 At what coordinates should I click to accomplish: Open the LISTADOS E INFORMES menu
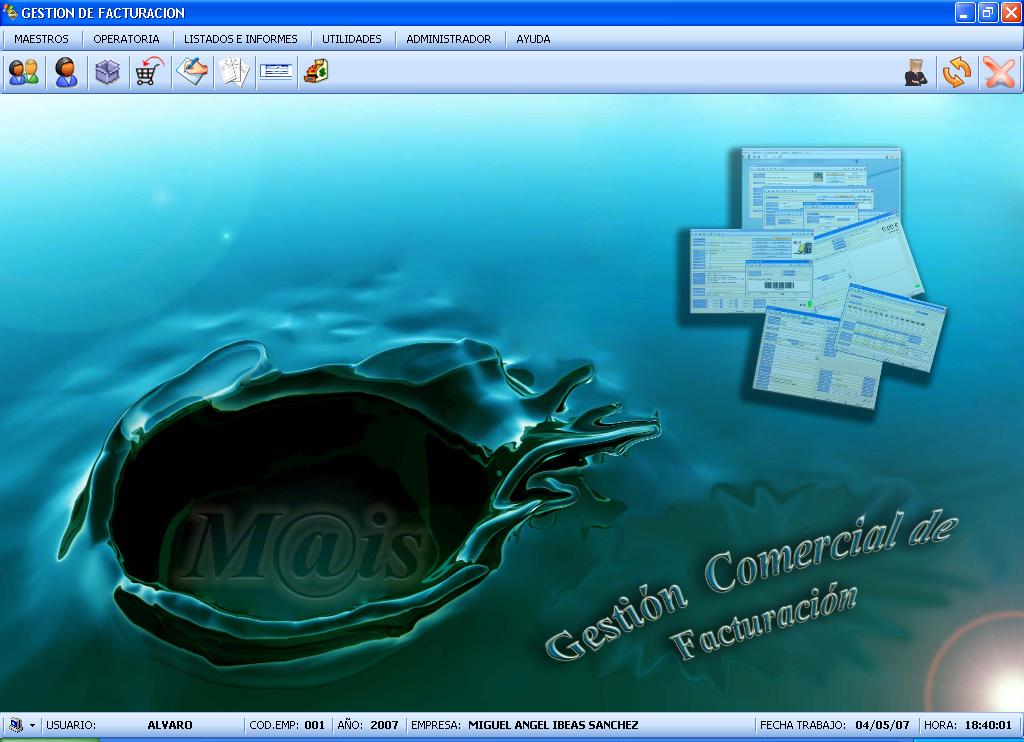pyautogui.click(x=240, y=39)
